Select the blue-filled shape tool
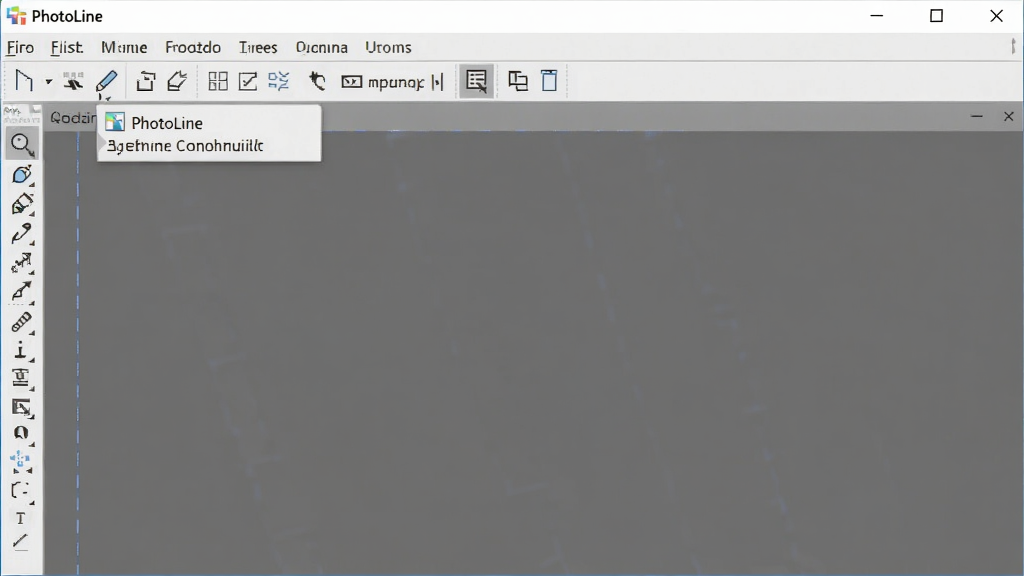The image size is (1024, 576). [22, 174]
